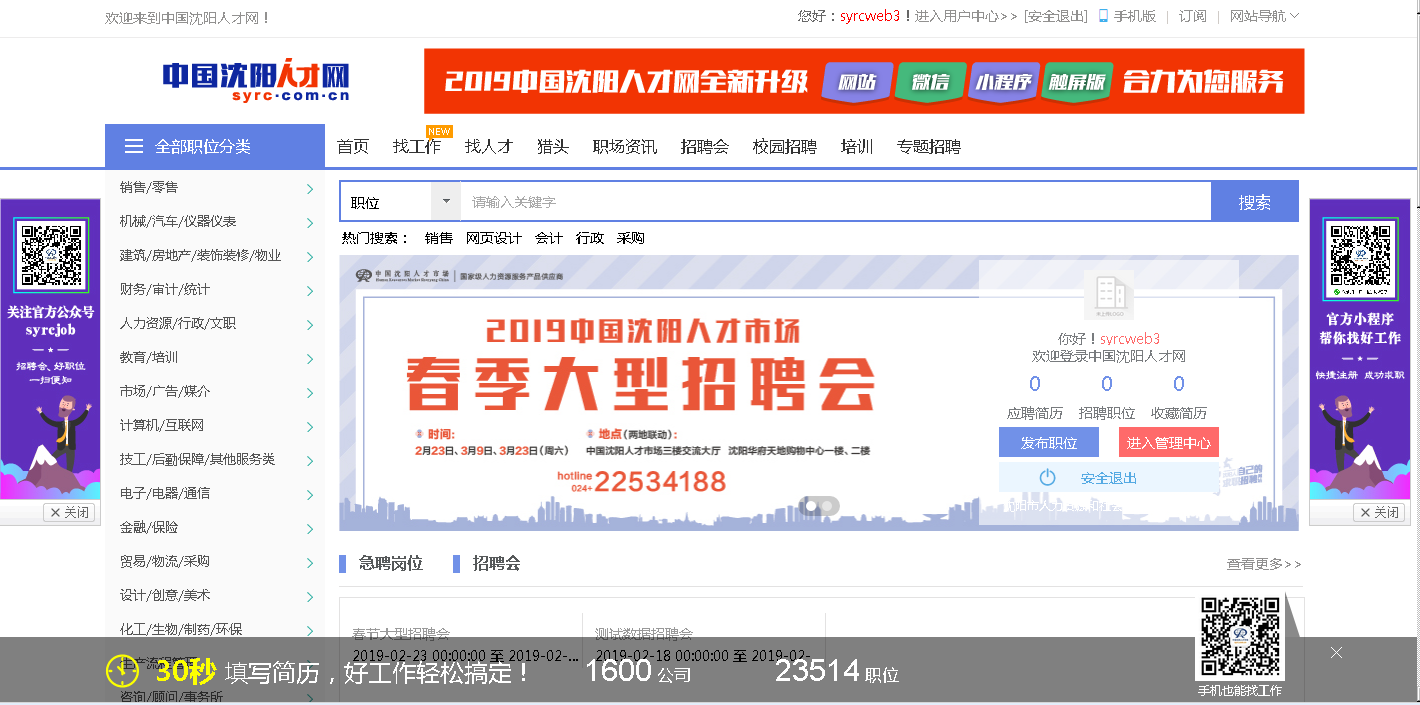Click the 查看更多>> link
Screen dimensions: 1420x705
click(x=1264, y=564)
